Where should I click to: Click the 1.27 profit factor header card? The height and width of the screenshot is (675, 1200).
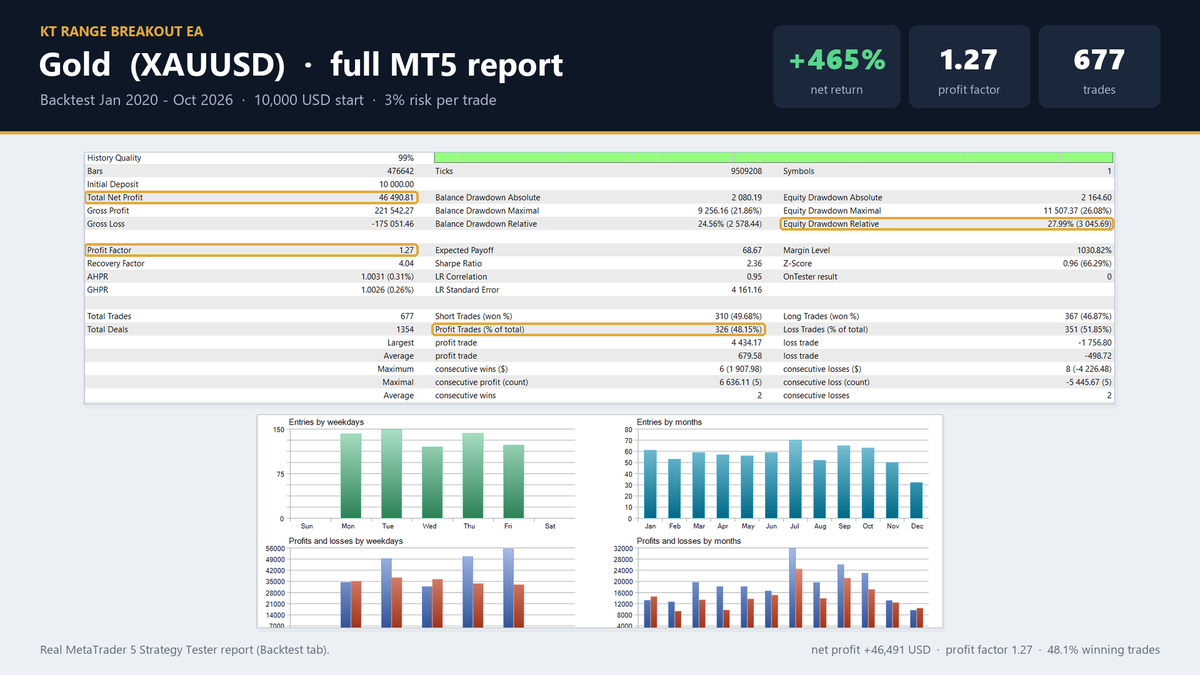tap(969, 67)
